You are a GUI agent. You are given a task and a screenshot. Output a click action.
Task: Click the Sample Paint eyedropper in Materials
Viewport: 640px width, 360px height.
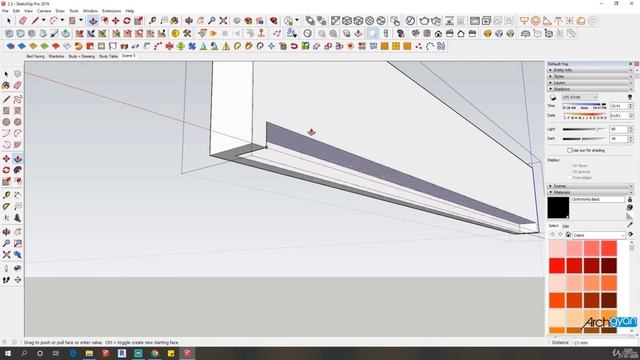click(630, 225)
